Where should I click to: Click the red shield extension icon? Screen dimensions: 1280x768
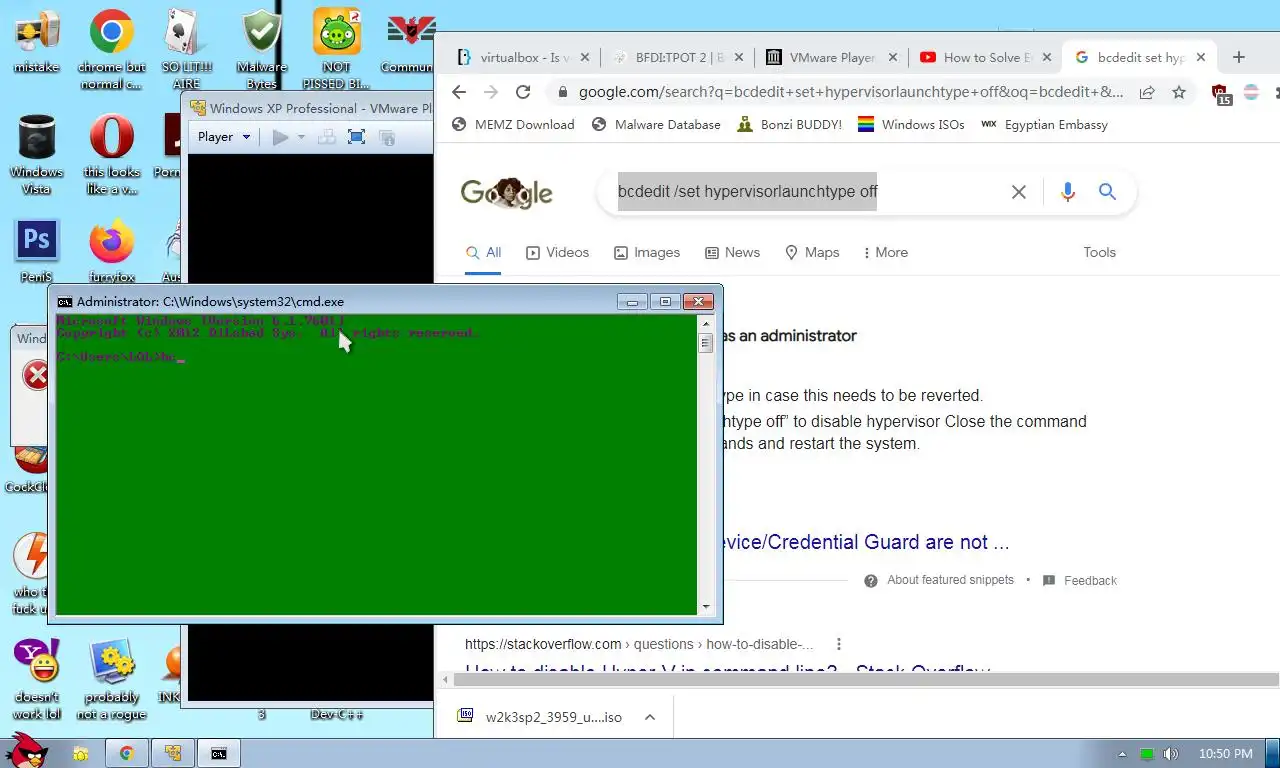point(1221,94)
